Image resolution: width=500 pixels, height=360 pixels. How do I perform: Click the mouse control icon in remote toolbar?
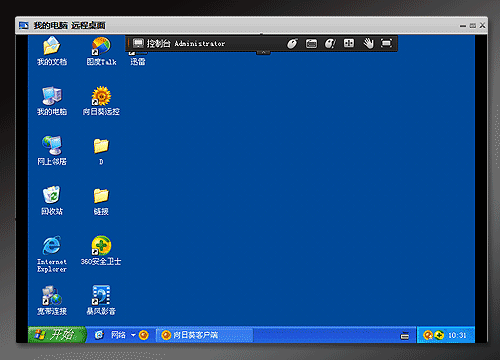[x=292, y=43]
